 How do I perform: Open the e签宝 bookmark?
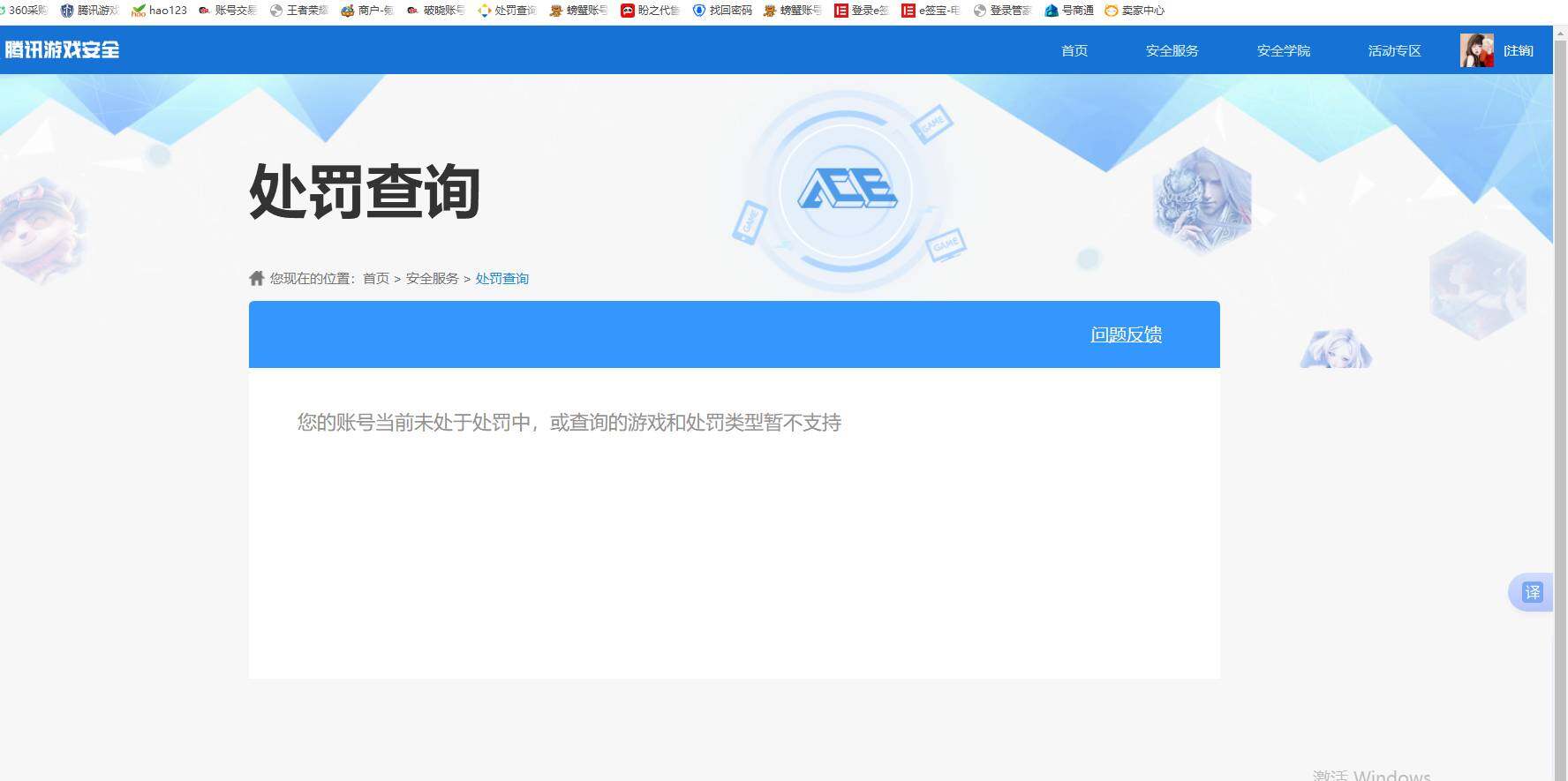pos(931,11)
